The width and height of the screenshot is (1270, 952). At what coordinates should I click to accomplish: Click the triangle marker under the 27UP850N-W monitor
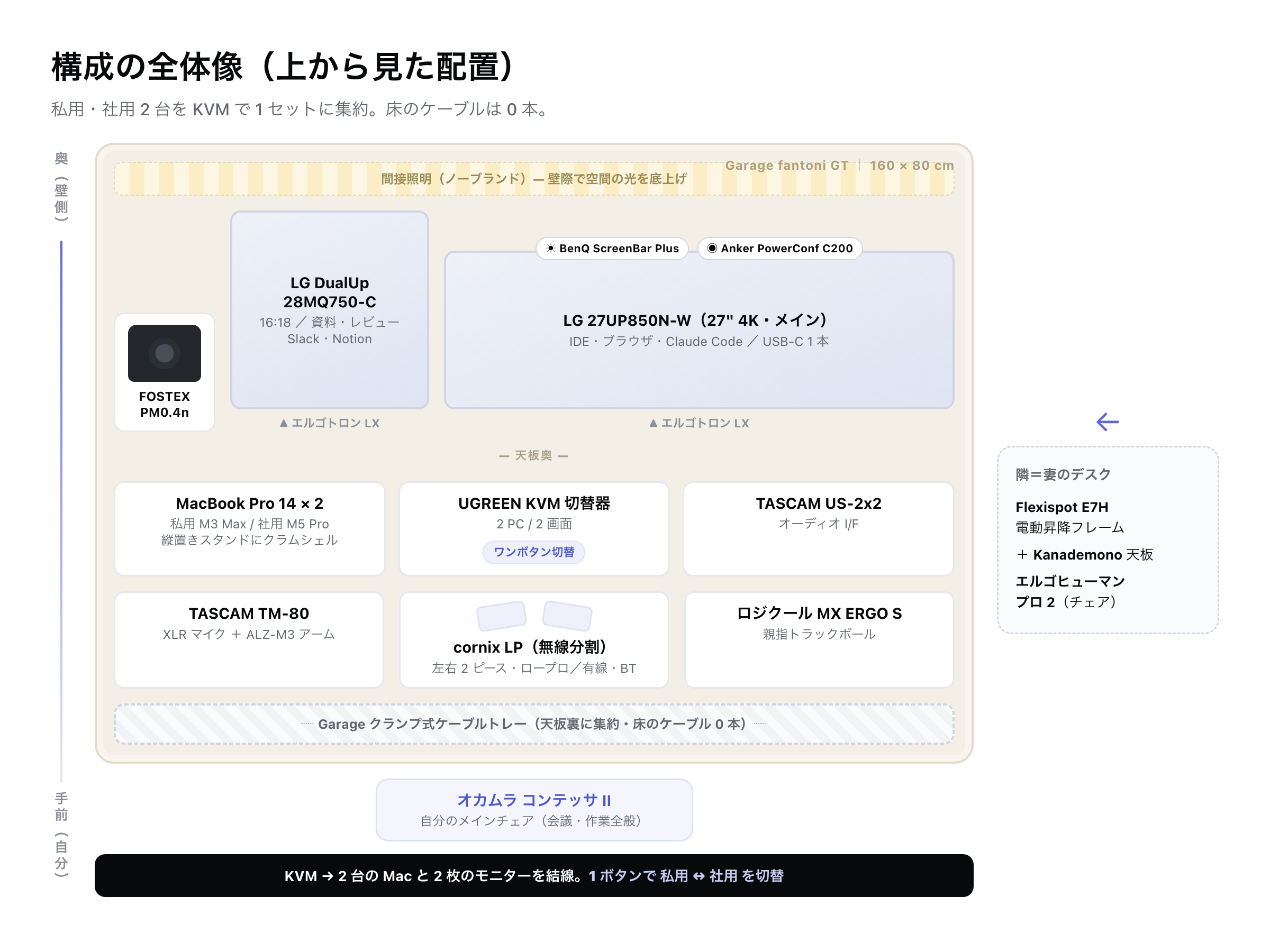coord(654,423)
